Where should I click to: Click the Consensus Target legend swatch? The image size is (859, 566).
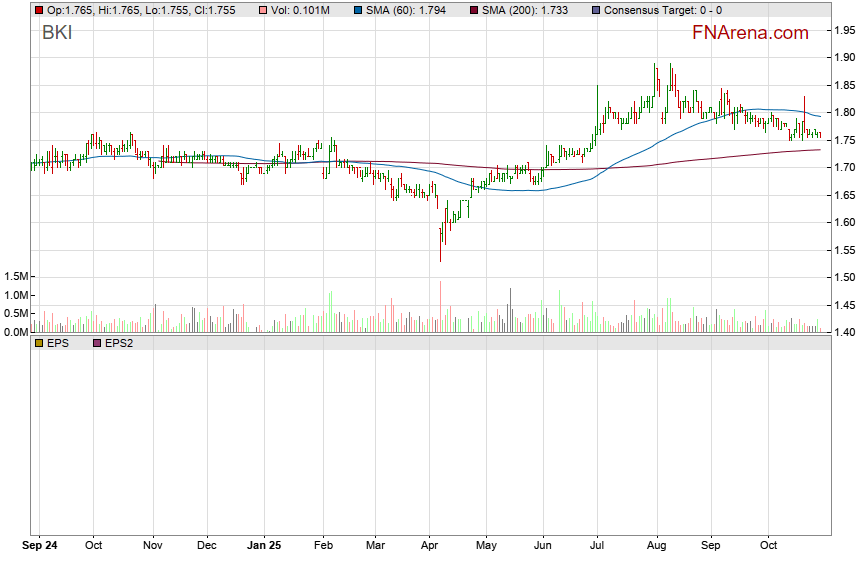coord(597,10)
